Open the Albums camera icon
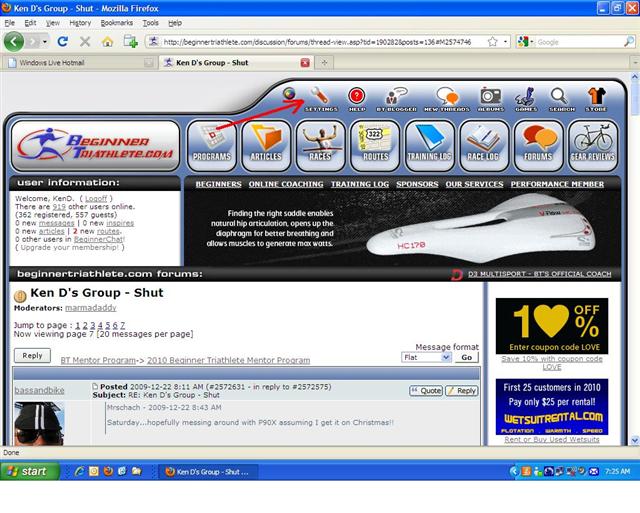 pyautogui.click(x=491, y=99)
